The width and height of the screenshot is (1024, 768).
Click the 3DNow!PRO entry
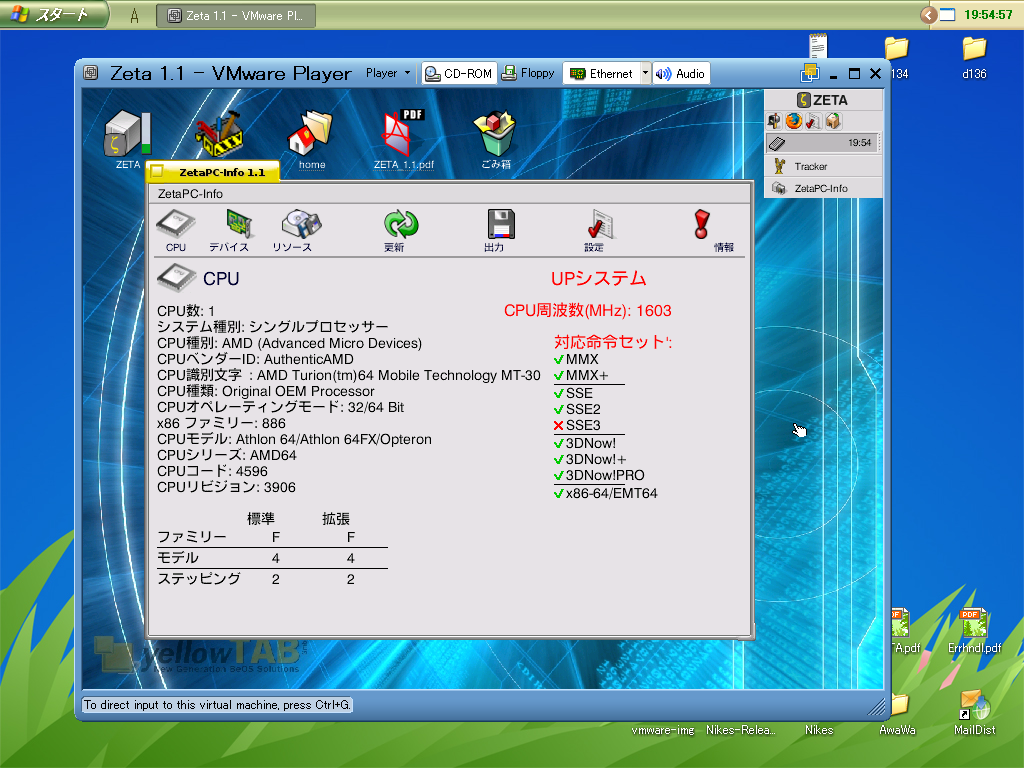click(599, 475)
